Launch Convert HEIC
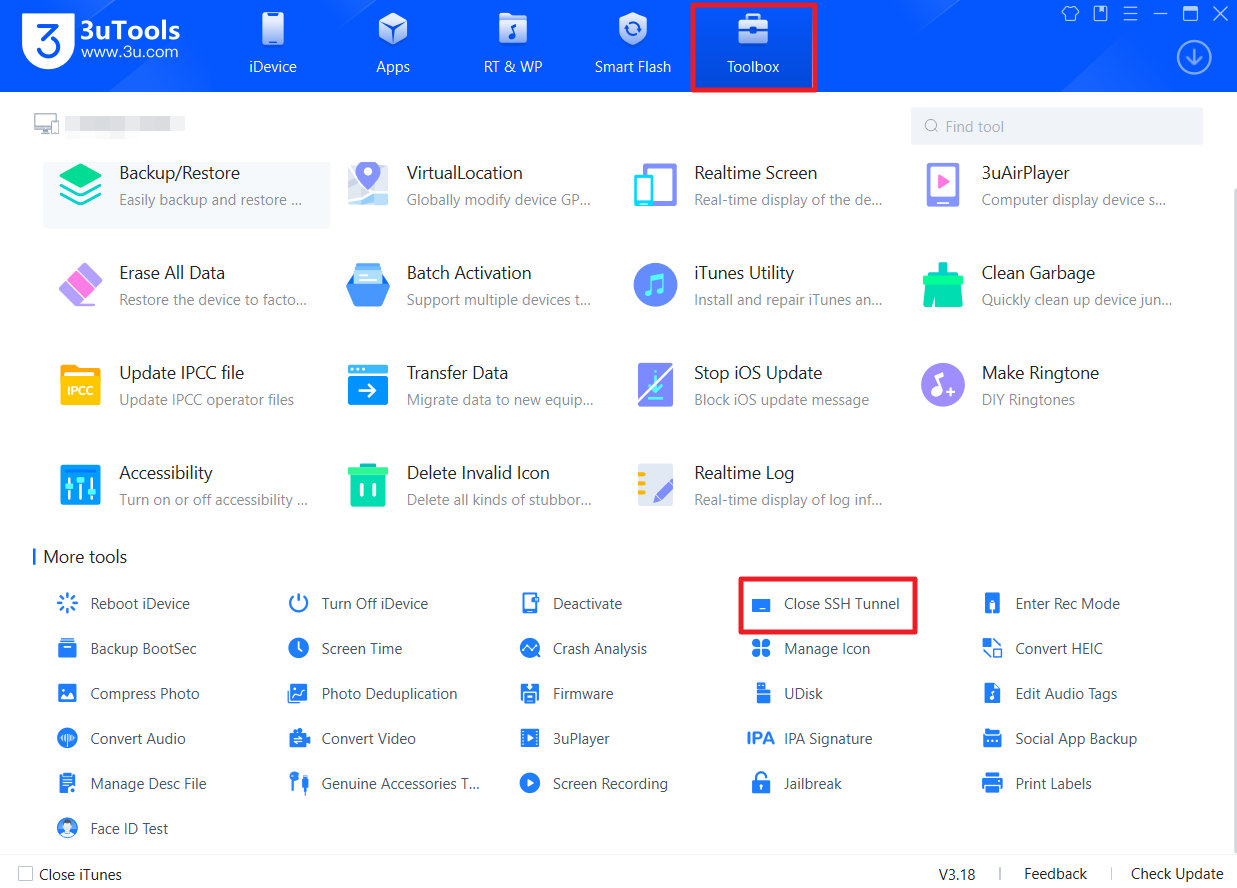The height and width of the screenshot is (888, 1237). pyautogui.click(x=1042, y=649)
